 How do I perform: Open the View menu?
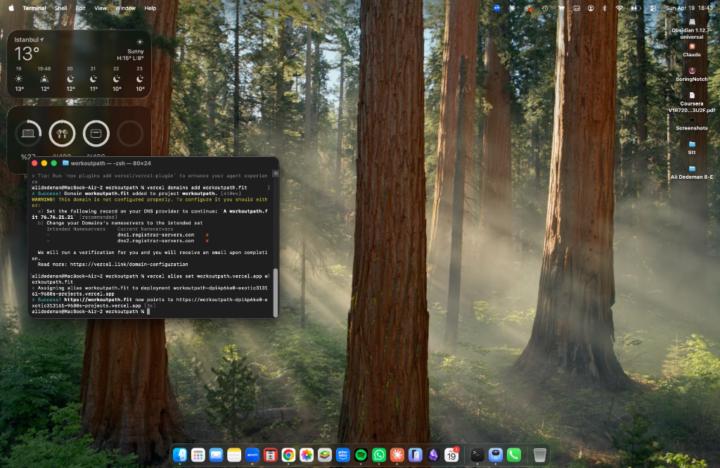[x=100, y=8]
